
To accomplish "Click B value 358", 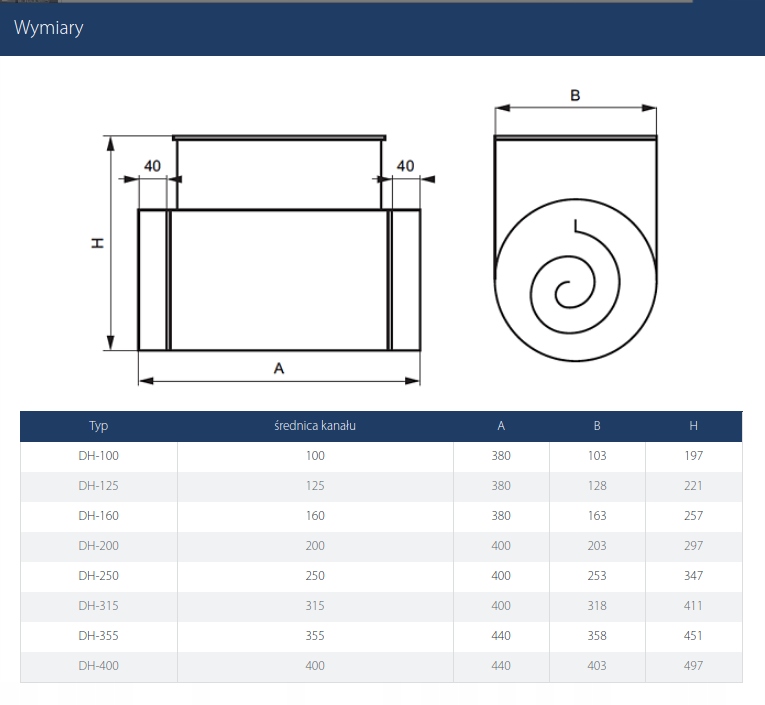I will [597, 636].
